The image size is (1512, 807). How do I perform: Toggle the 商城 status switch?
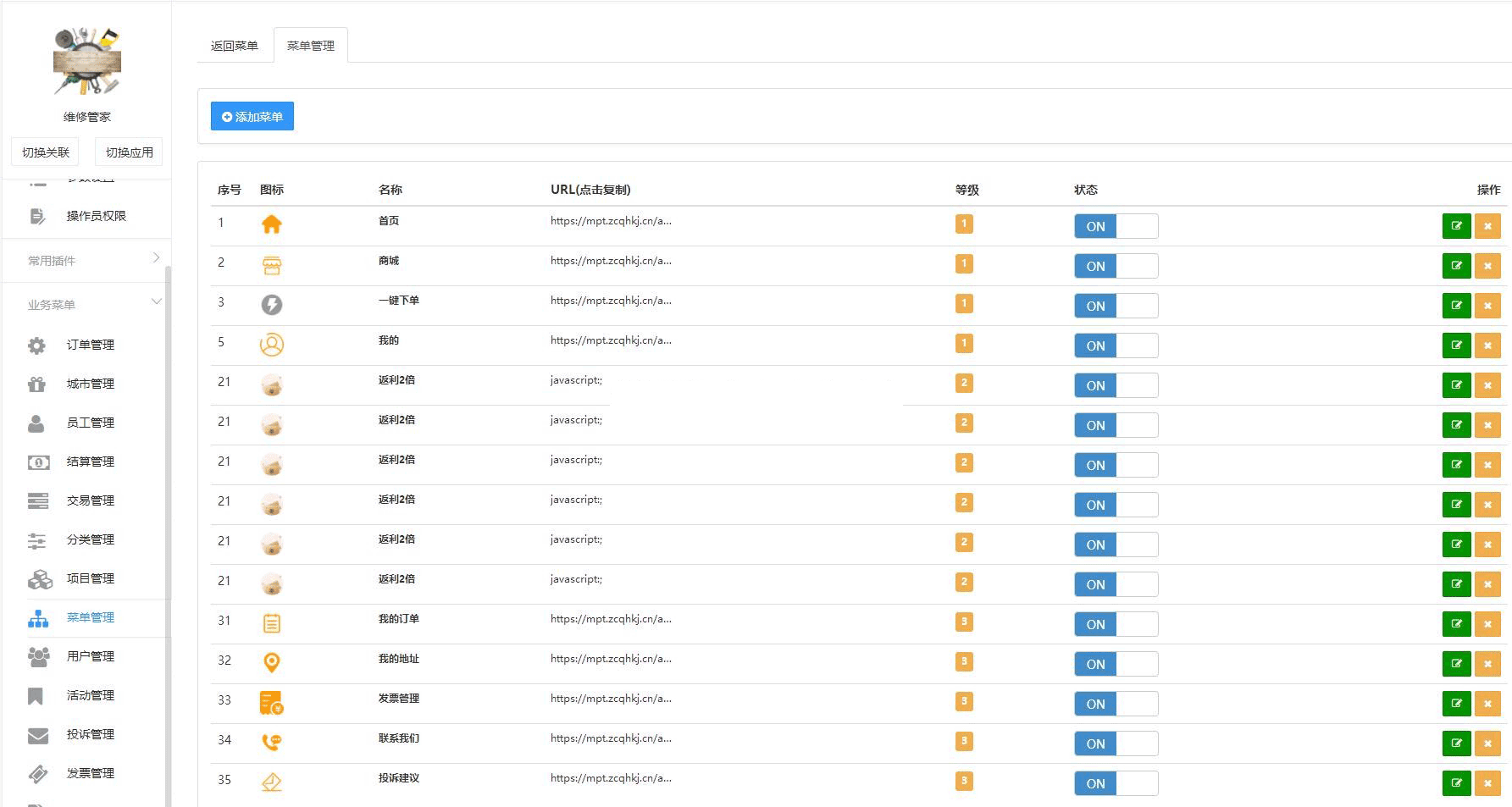[1116, 266]
